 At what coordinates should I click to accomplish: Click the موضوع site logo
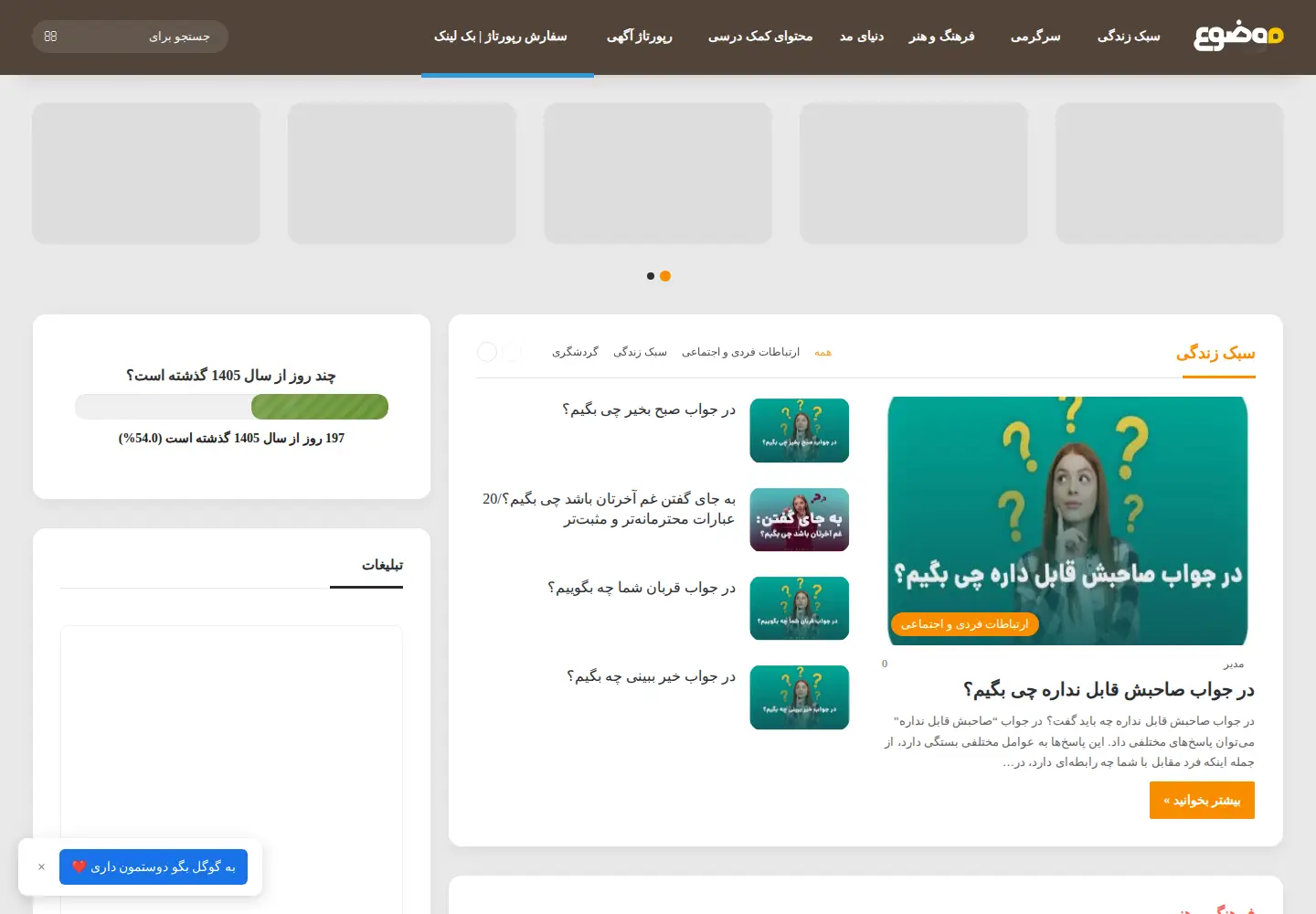tap(1238, 37)
